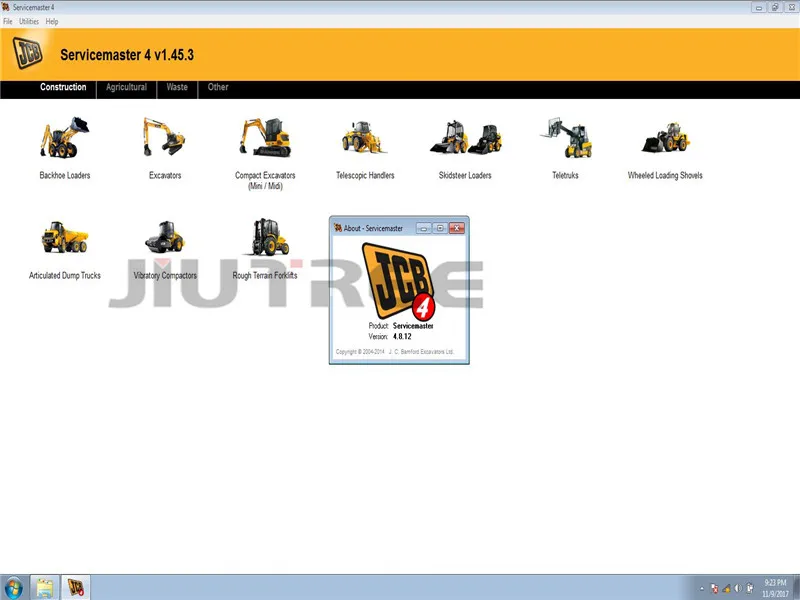800x600 pixels.
Task: Minimize the About - Servicemaster dialog
Action: point(423,228)
